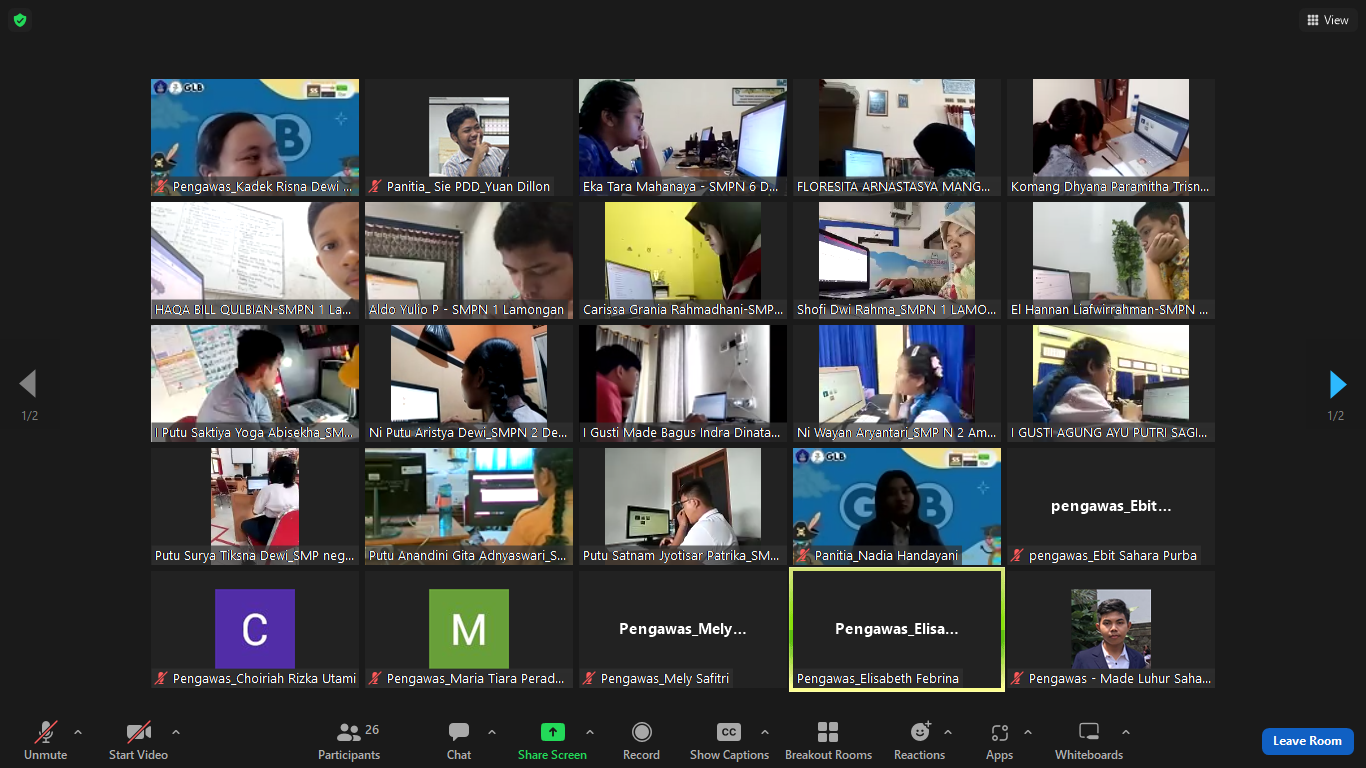This screenshot has height=768, width=1366.
Task: Click the green encryption shield icon
Action: [20, 20]
